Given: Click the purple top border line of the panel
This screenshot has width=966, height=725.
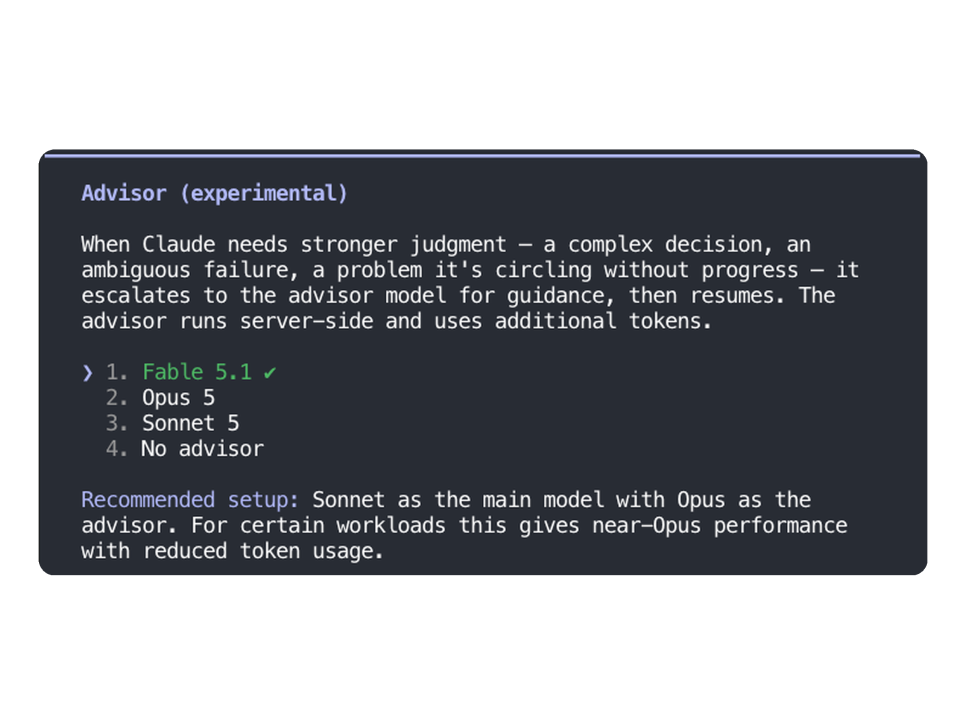Looking at the screenshot, I should 482,156.
